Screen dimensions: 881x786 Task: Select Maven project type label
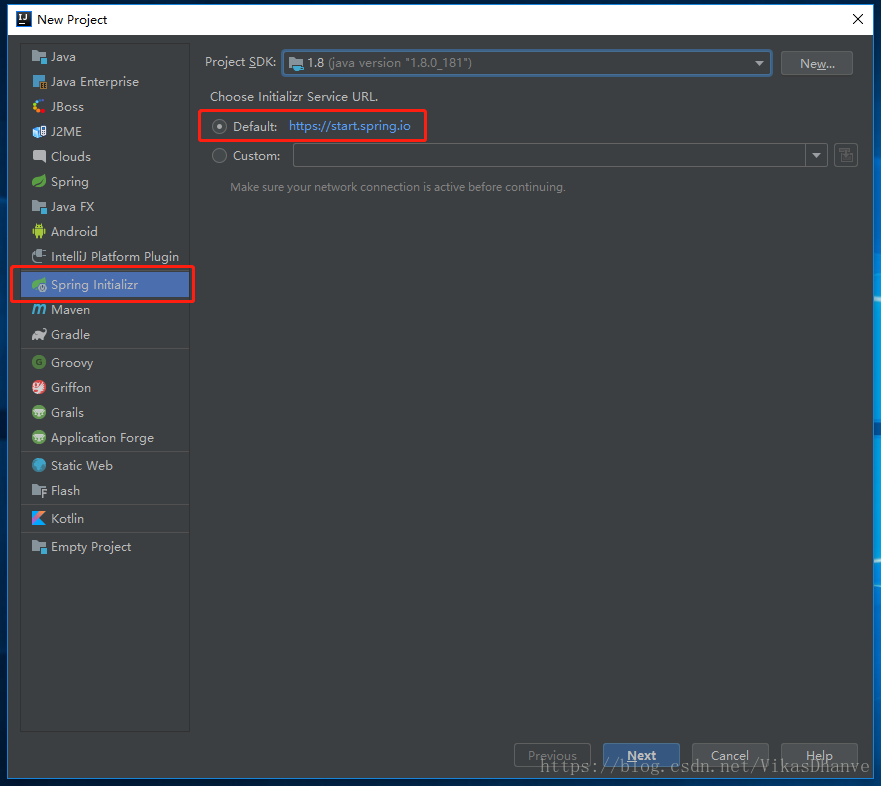70,310
